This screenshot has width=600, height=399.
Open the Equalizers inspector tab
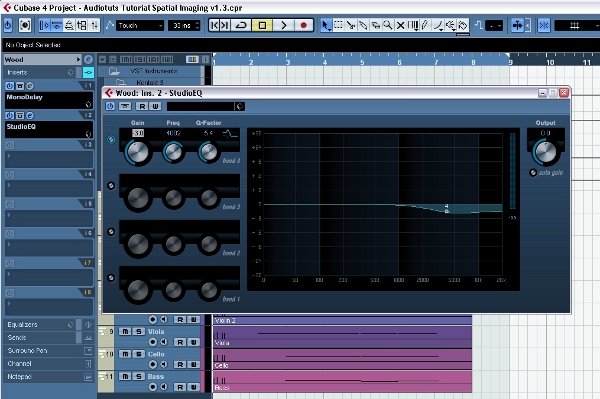click(22, 324)
